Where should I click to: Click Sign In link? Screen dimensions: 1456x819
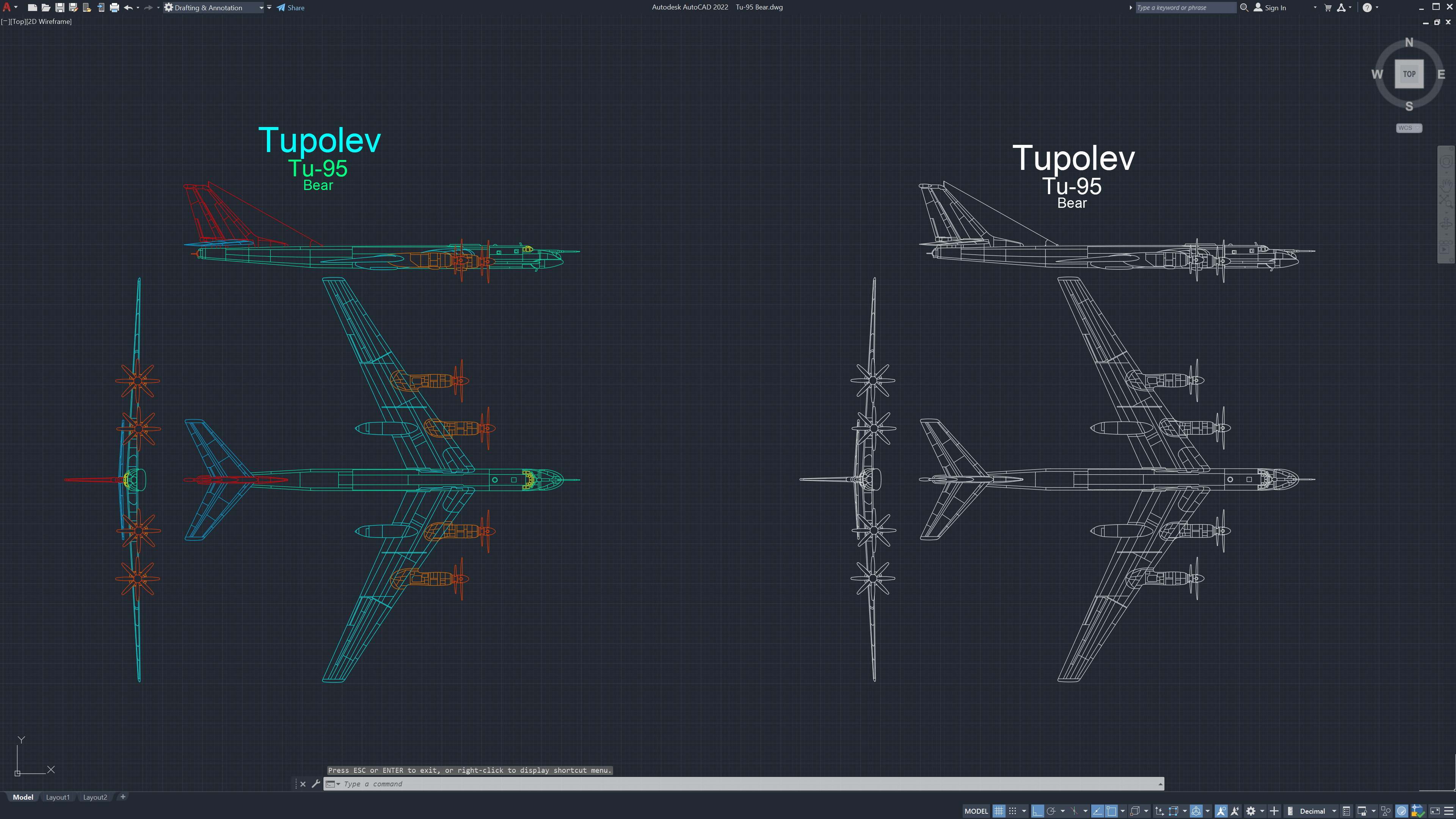pos(1275,8)
